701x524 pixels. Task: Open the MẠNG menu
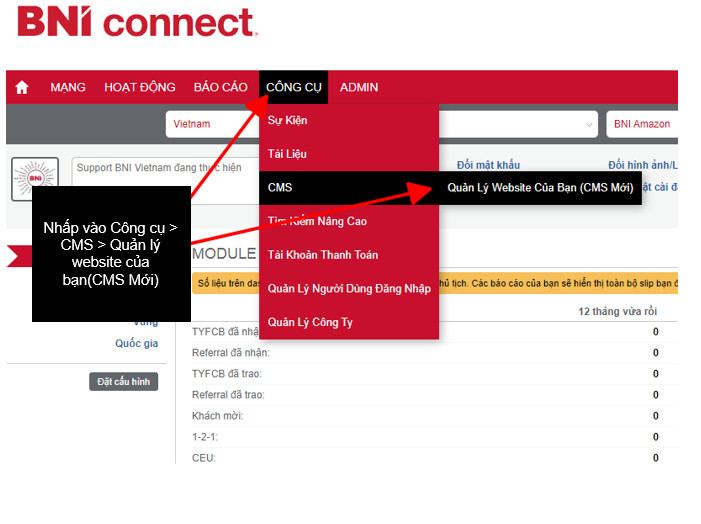68,87
